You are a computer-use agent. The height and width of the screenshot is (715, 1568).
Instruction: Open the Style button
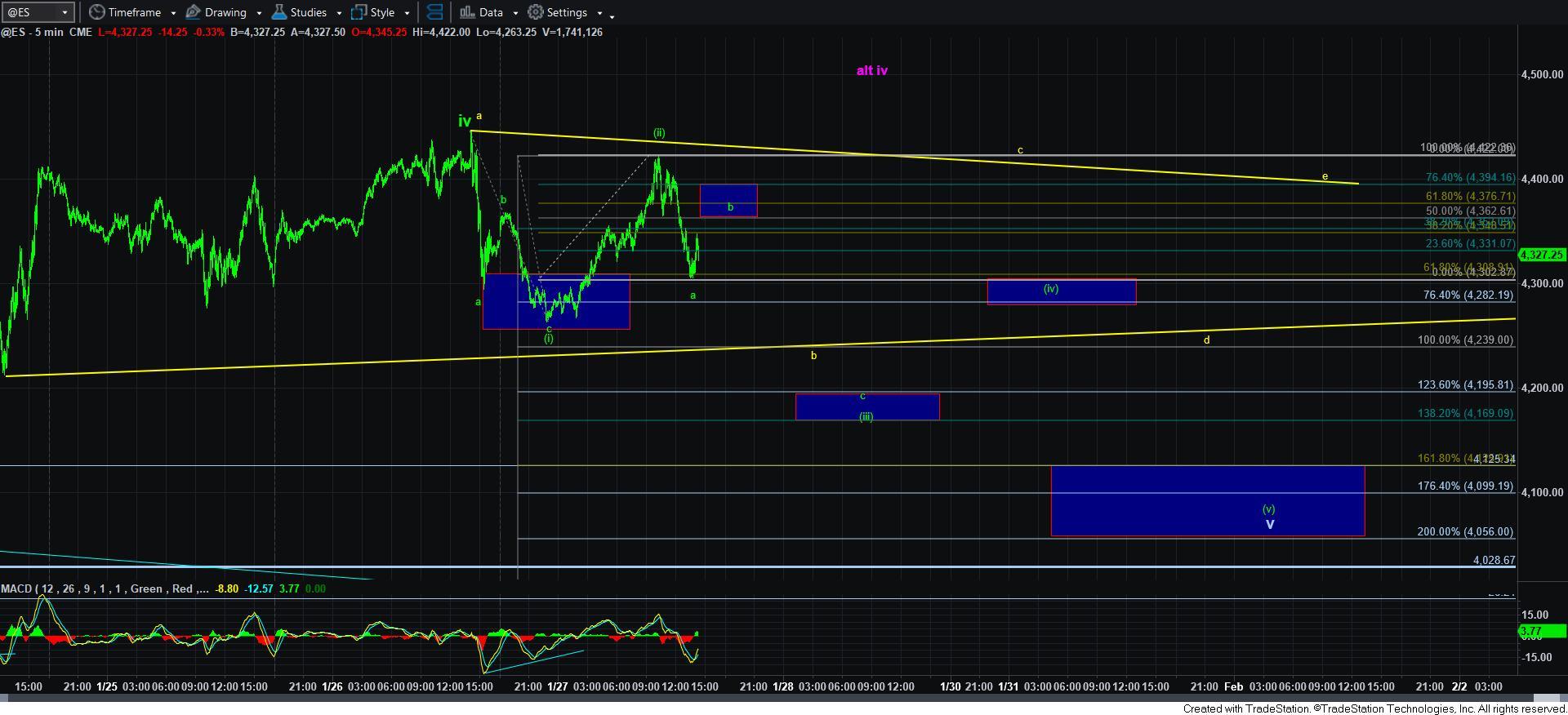tap(373, 12)
